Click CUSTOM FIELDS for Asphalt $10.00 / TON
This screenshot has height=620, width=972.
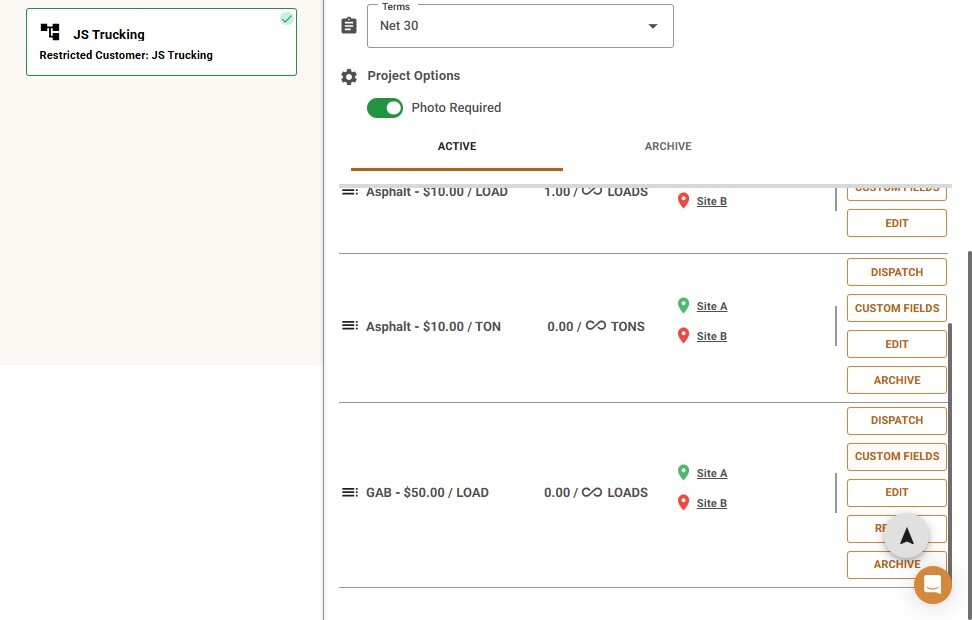point(896,308)
